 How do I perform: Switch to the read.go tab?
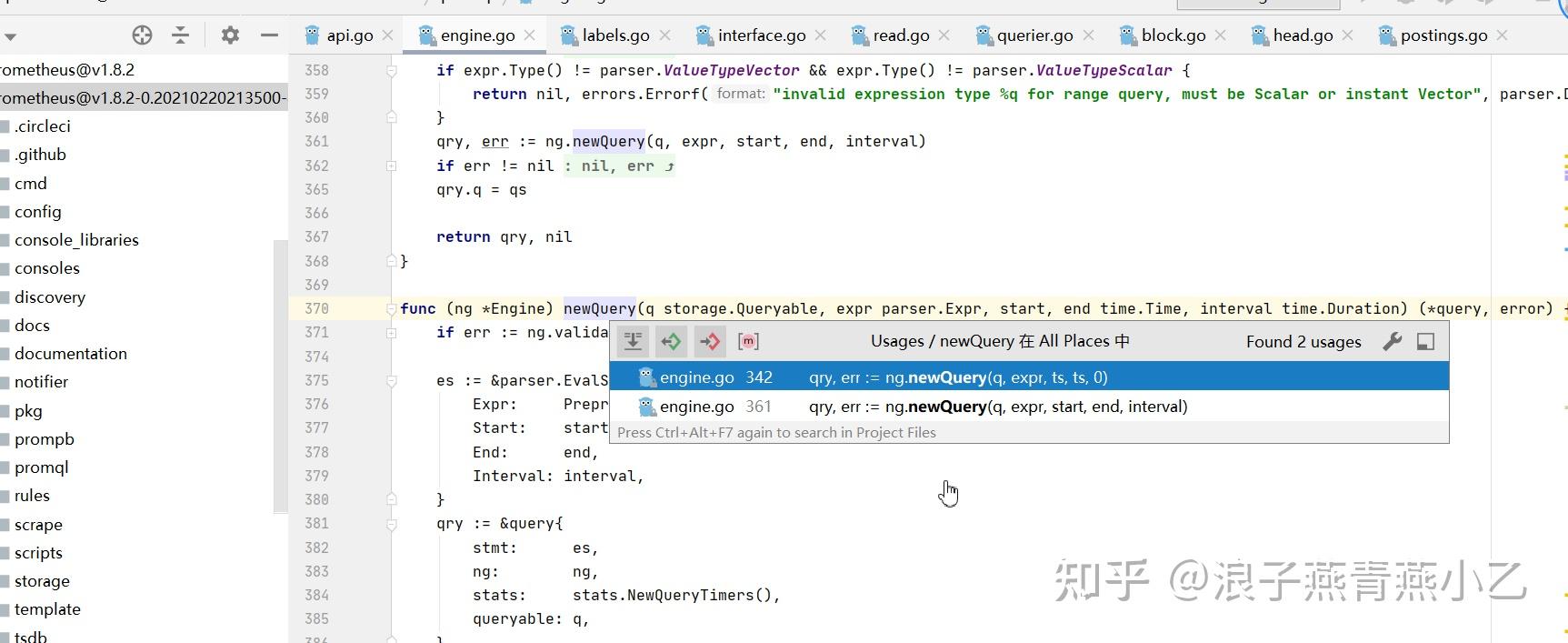pos(902,35)
